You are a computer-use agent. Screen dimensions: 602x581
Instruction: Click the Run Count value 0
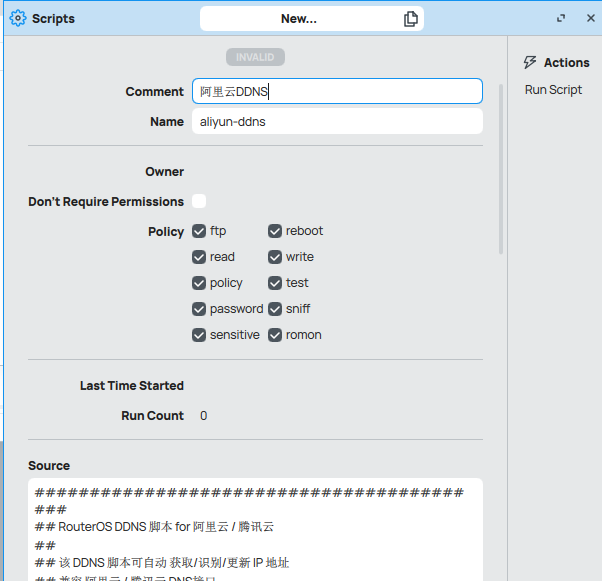pos(203,415)
